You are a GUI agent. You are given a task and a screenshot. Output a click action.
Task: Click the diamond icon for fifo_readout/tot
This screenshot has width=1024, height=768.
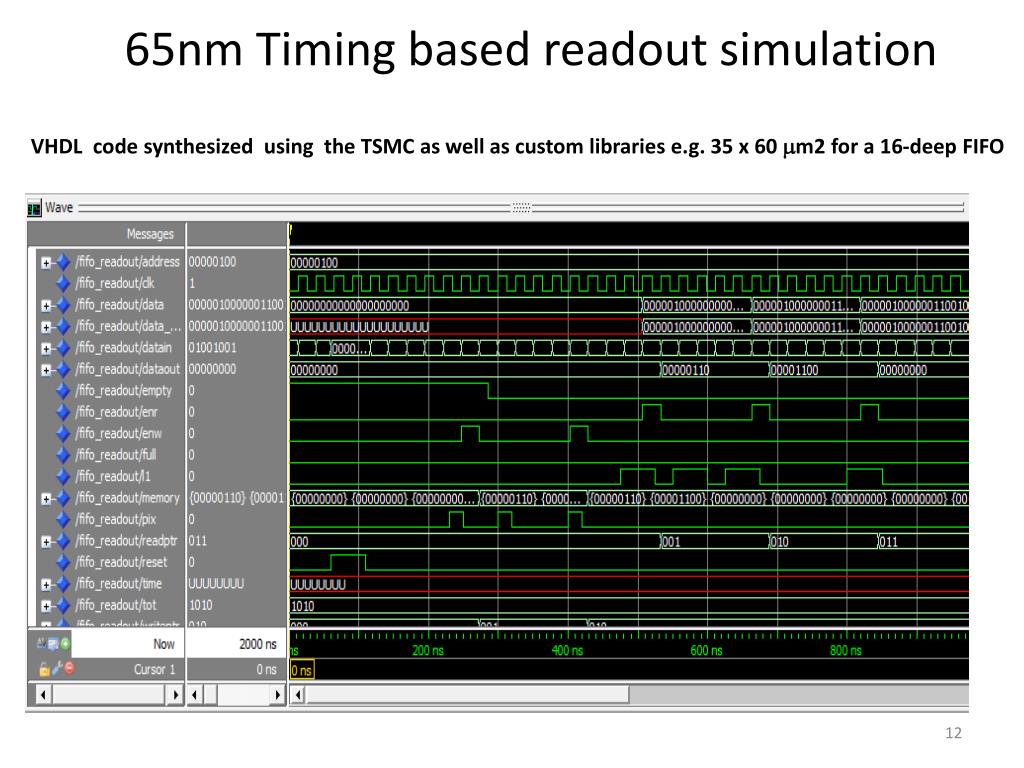[63, 605]
